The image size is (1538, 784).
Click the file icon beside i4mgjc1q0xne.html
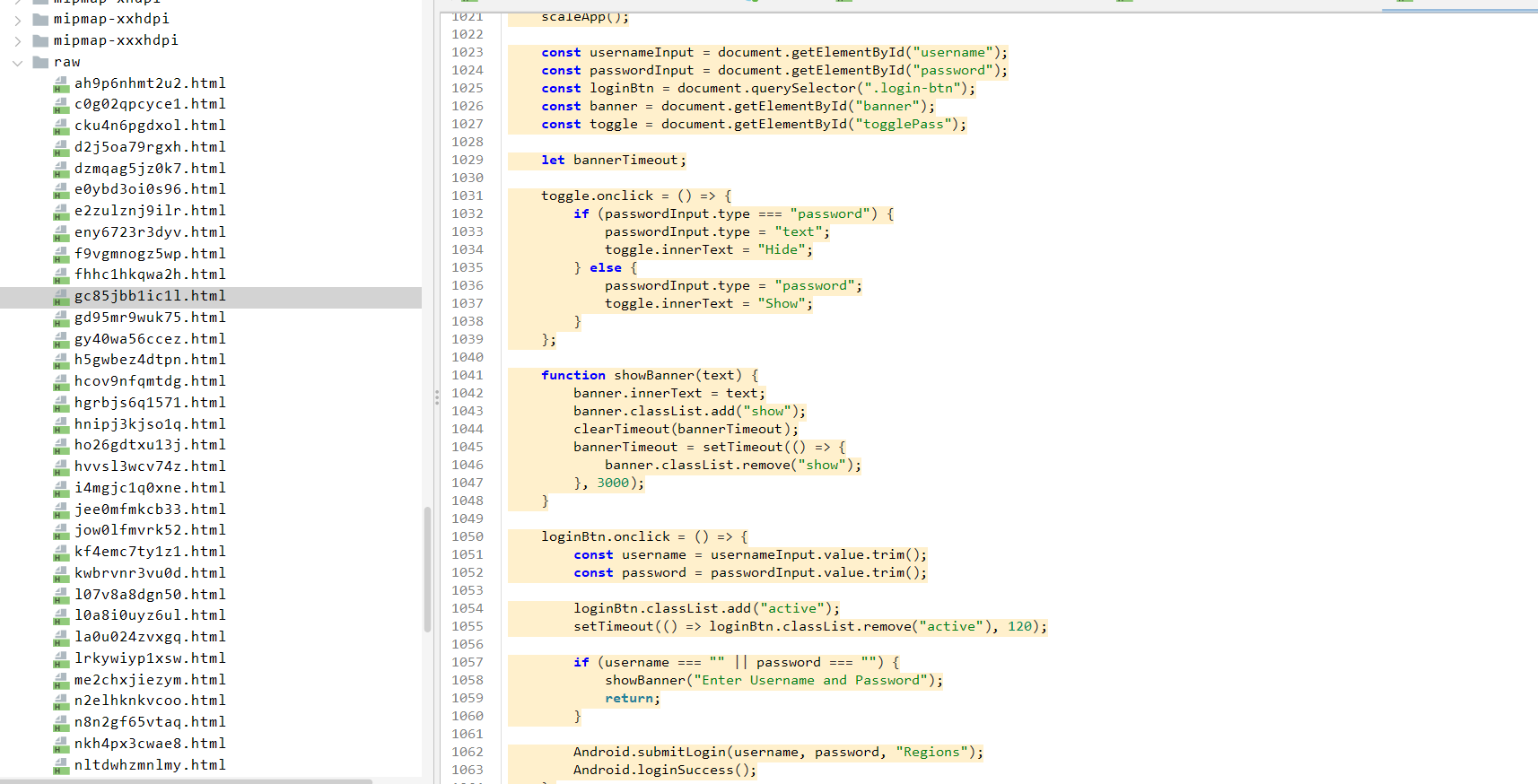pyautogui.click(x=61, y=489)
